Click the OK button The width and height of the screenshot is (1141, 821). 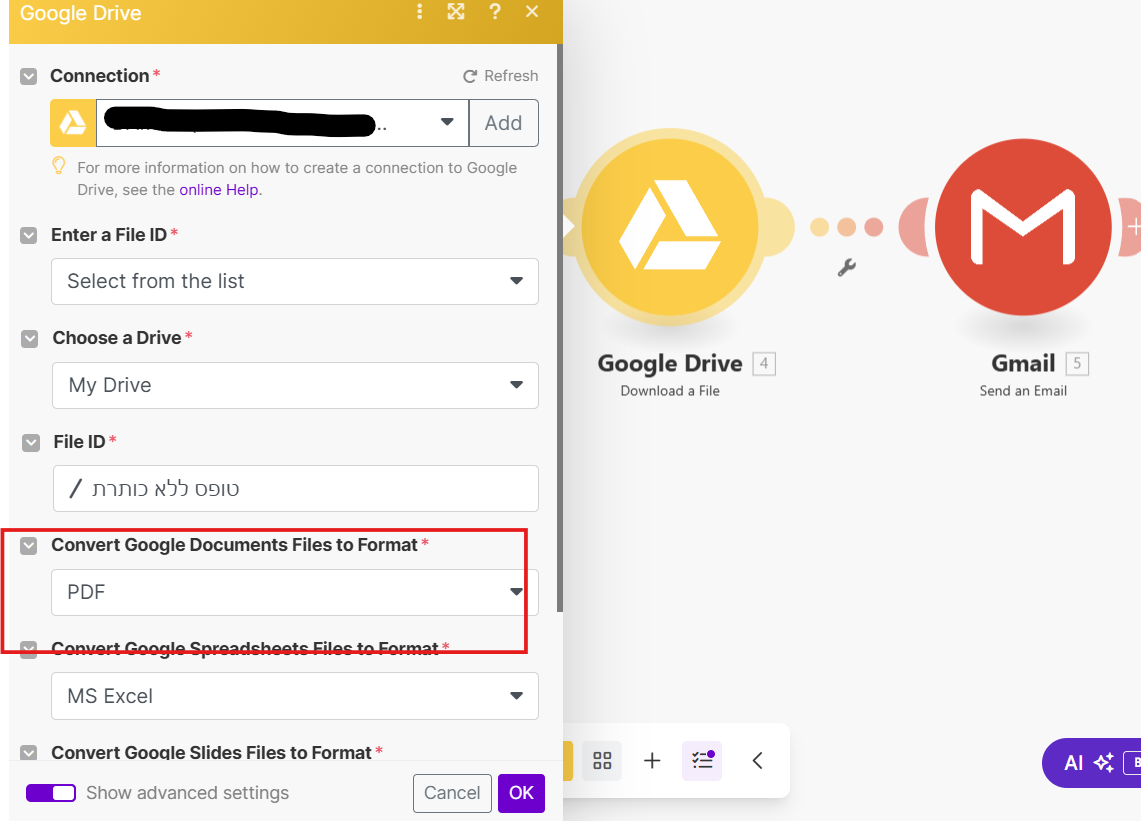521,793
